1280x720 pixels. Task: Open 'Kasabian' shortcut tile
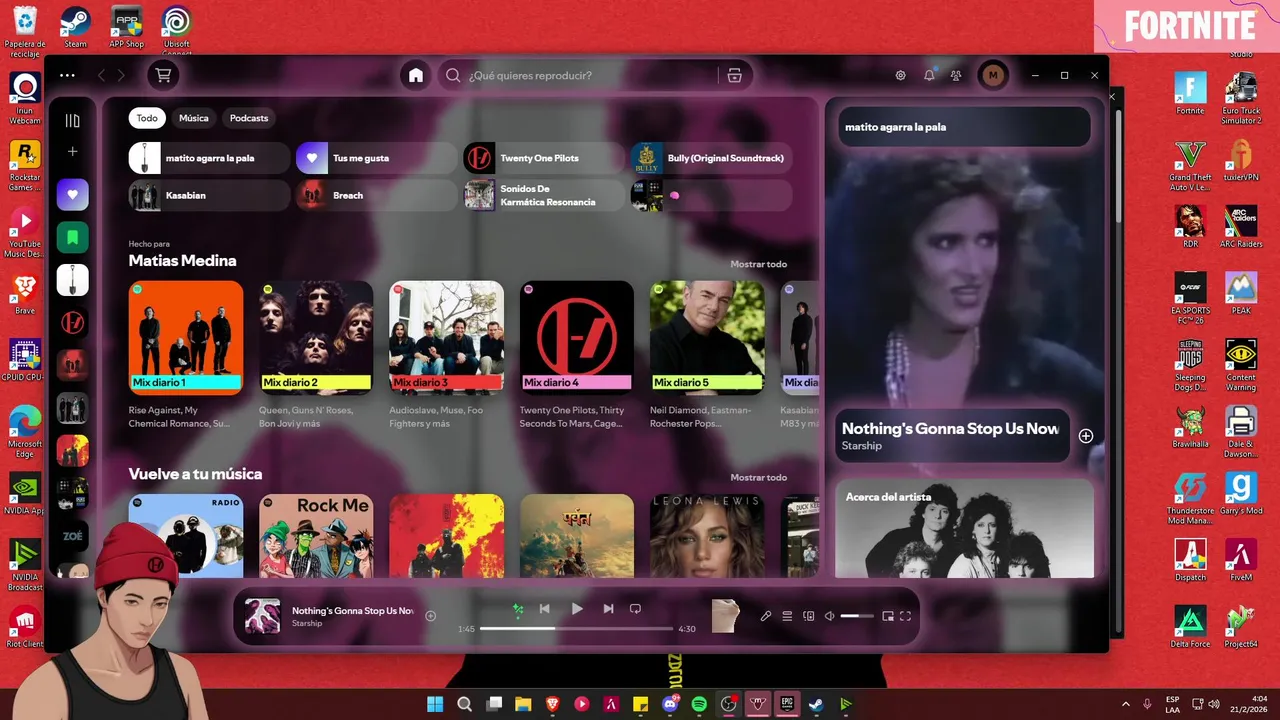[210, 195]
